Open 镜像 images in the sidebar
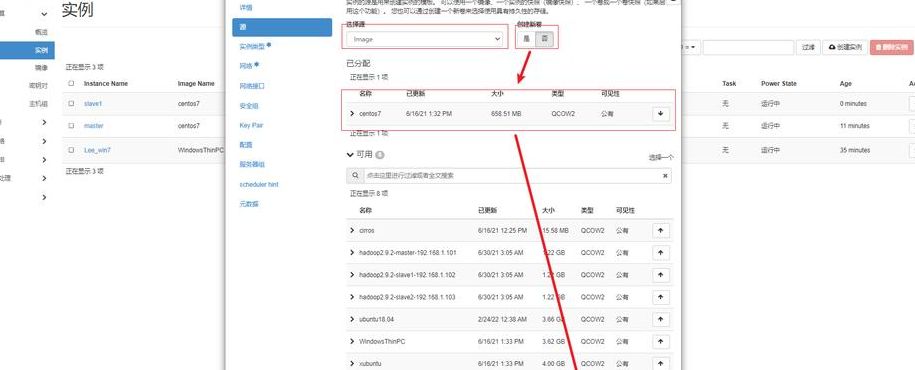This screenshot has width=915, height=370. (x=41, y=68)
